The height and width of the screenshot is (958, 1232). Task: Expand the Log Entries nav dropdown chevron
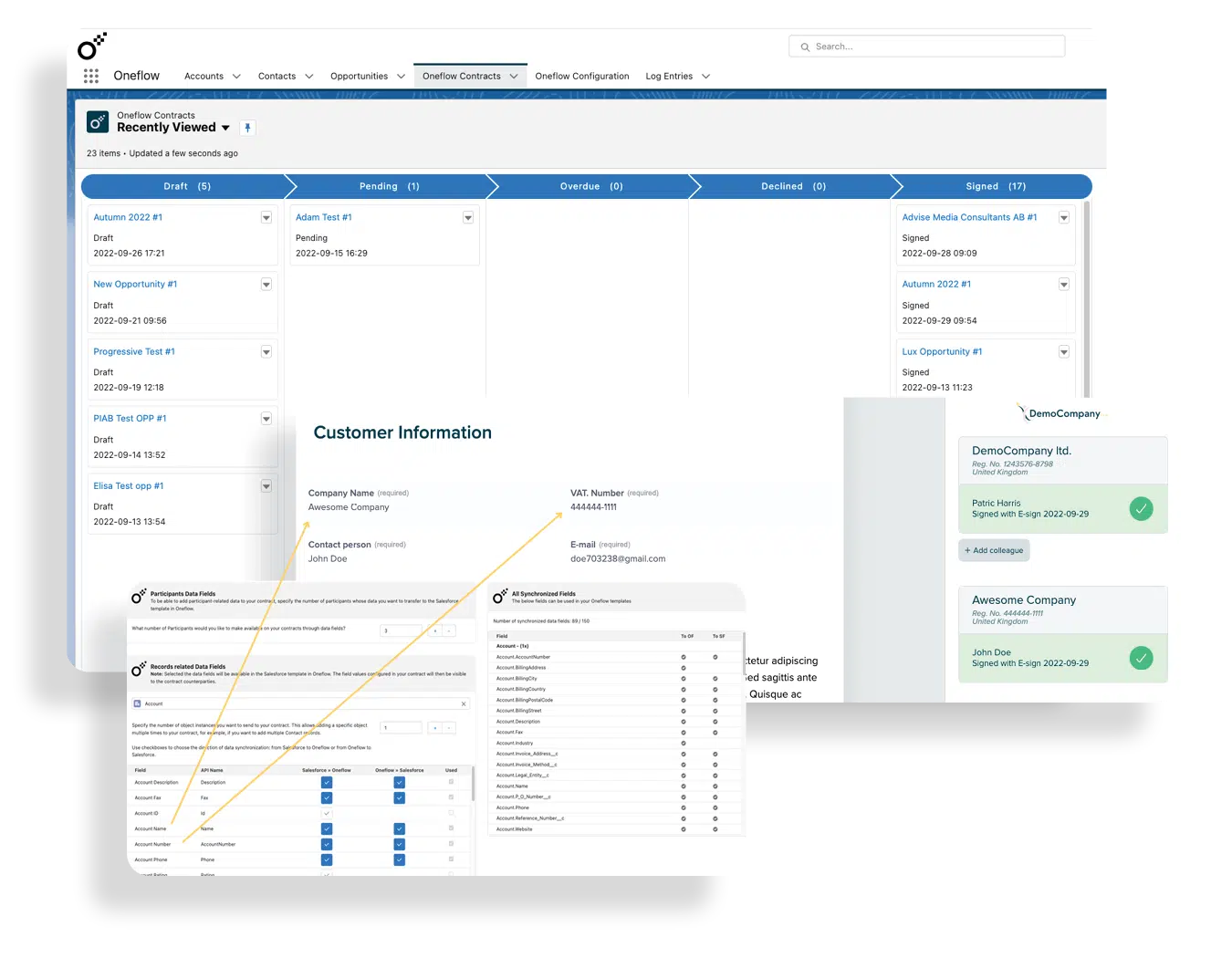(705, 77)
